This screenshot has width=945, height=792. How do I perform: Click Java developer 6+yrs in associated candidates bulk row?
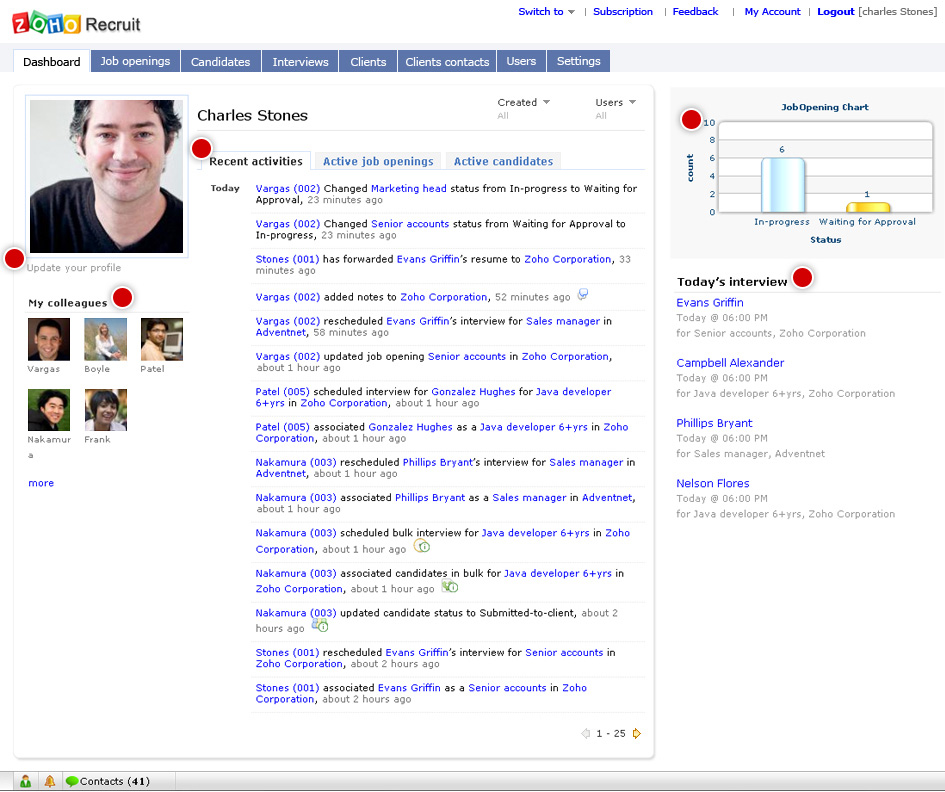pos(557,573)
